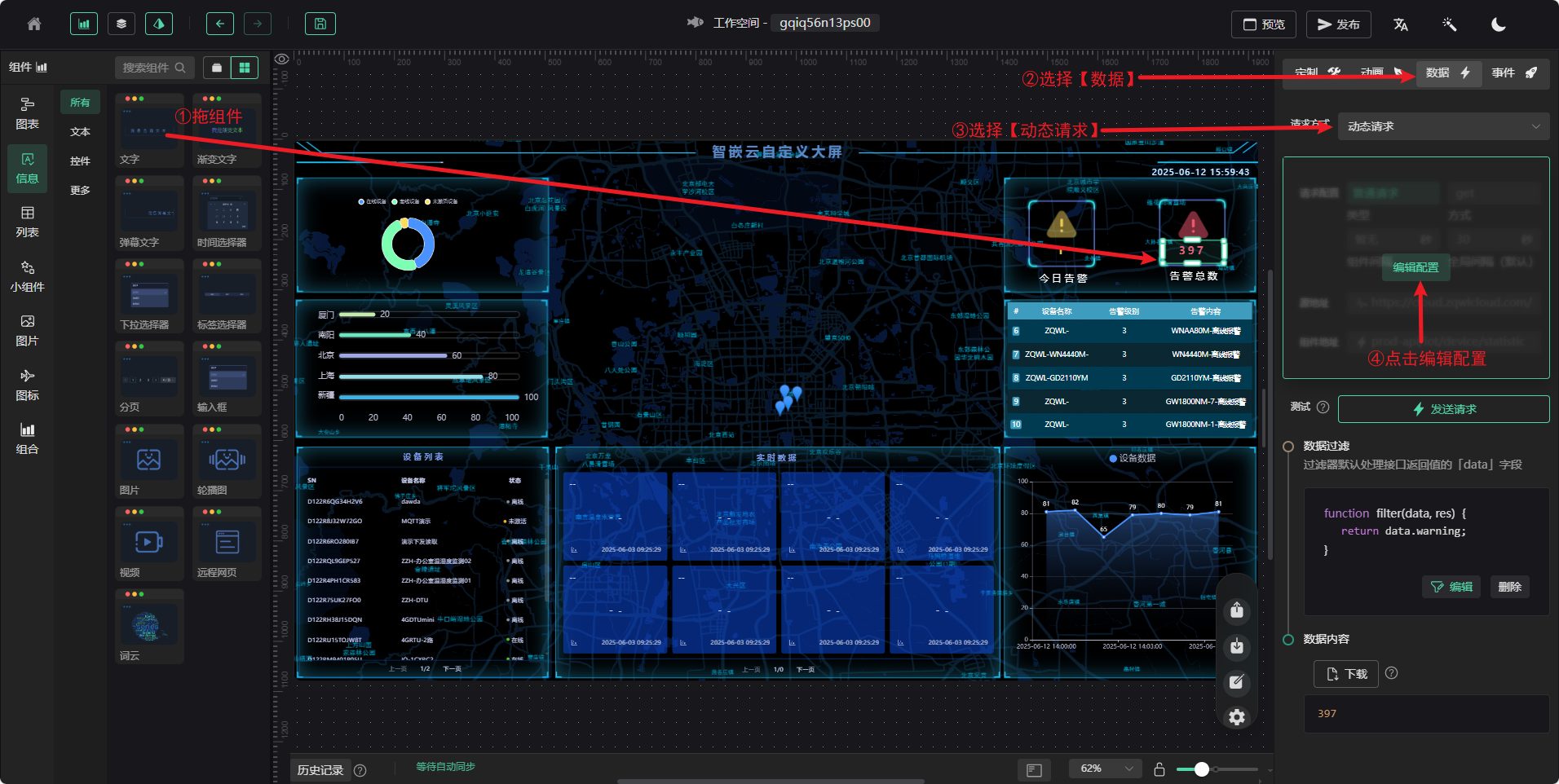Adjust the canvas zoom slider handle

(1201, 769)
